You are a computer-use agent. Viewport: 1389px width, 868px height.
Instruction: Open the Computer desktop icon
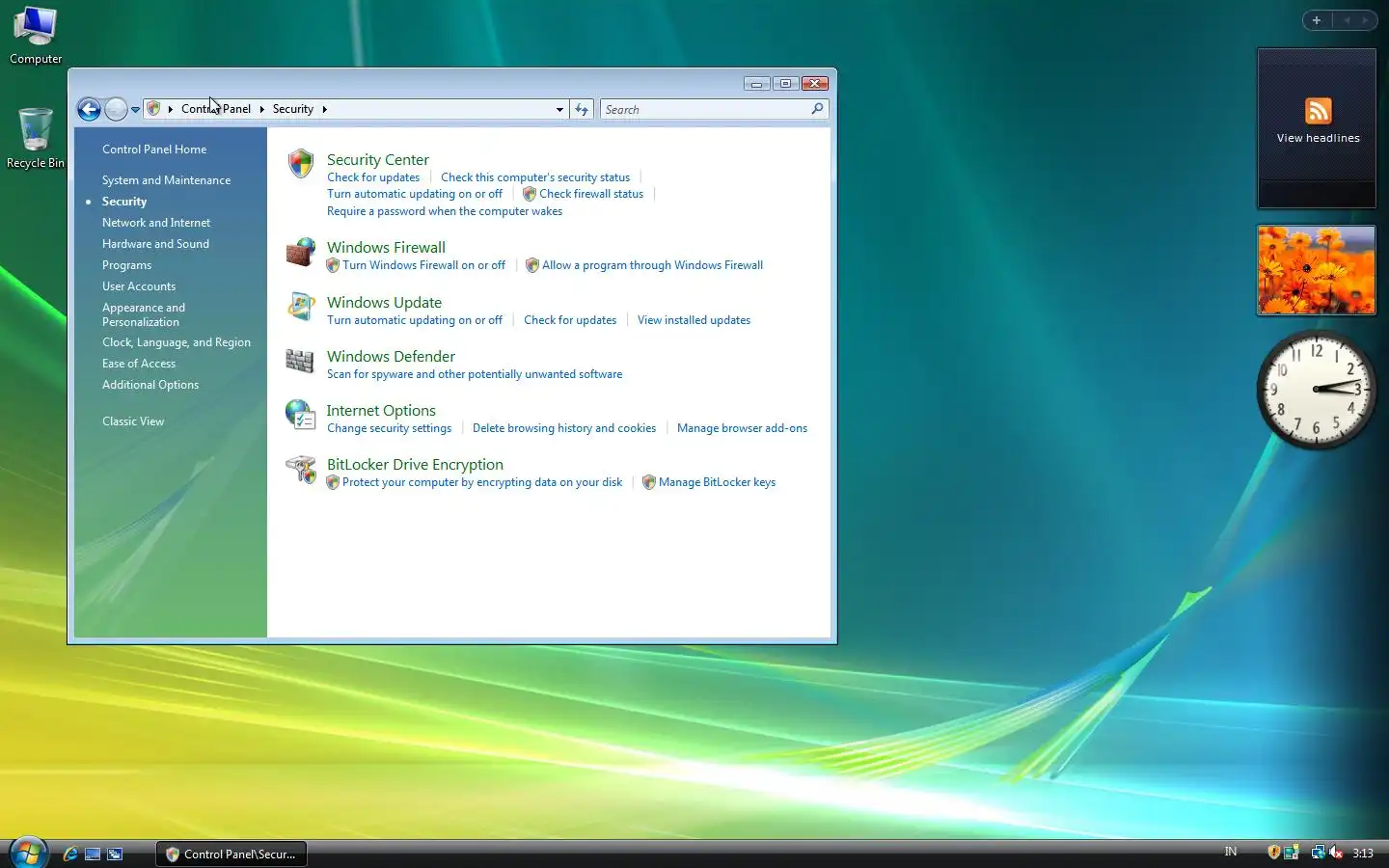[36, 35]
